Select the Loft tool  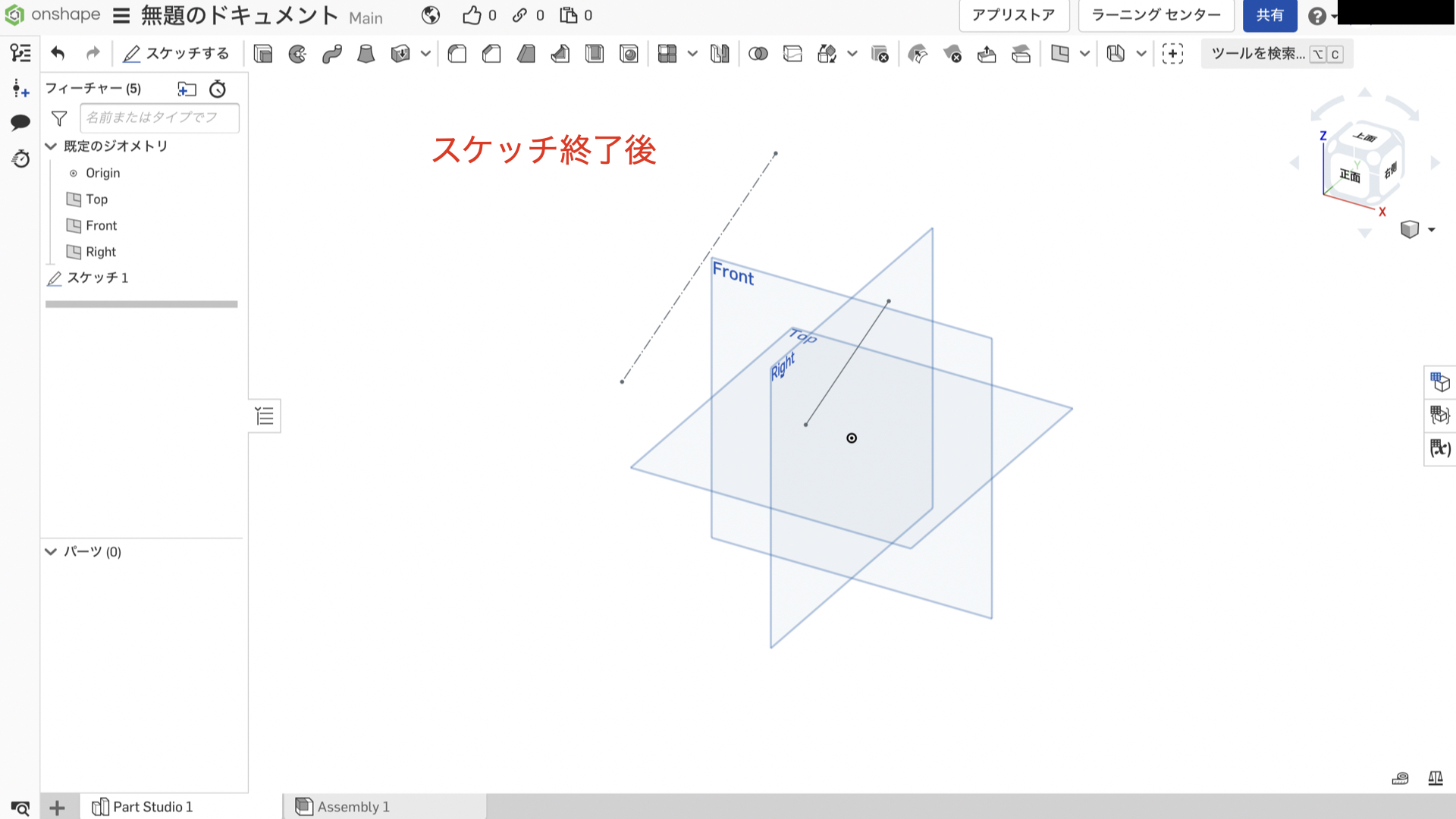[x=366, y=54]
